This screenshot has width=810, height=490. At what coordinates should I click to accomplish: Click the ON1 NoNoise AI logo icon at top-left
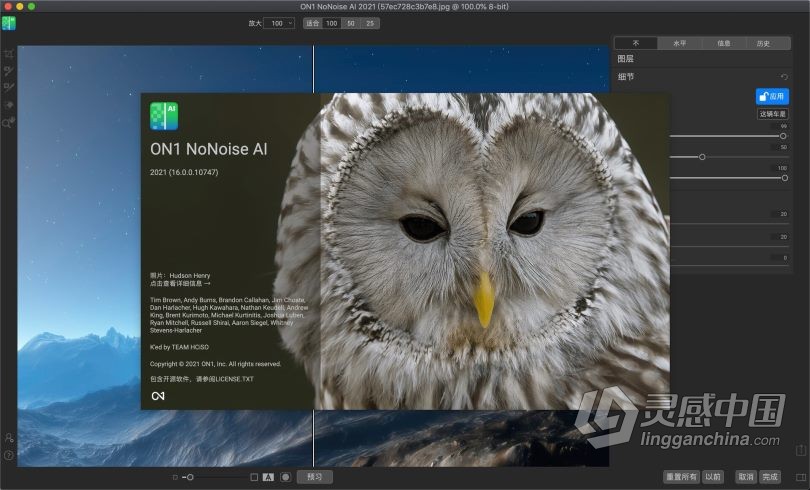pyautogui.click(x=9, y=23)
